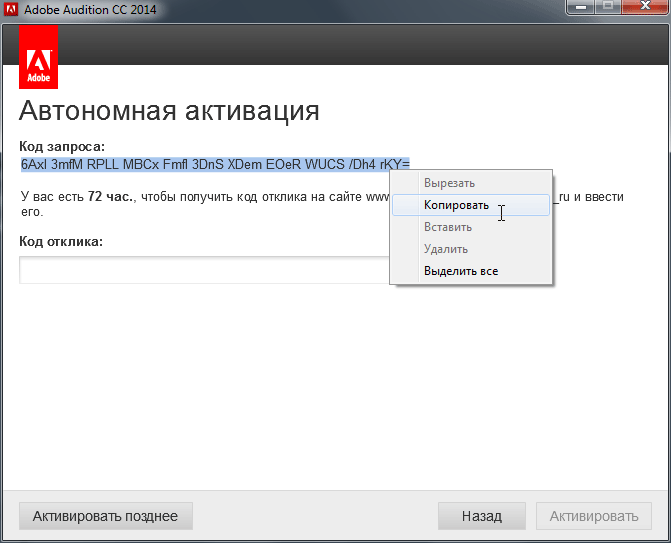Click the red Adobe logo
The height and width of the screenshot is (543, 671).
point(39,57)
